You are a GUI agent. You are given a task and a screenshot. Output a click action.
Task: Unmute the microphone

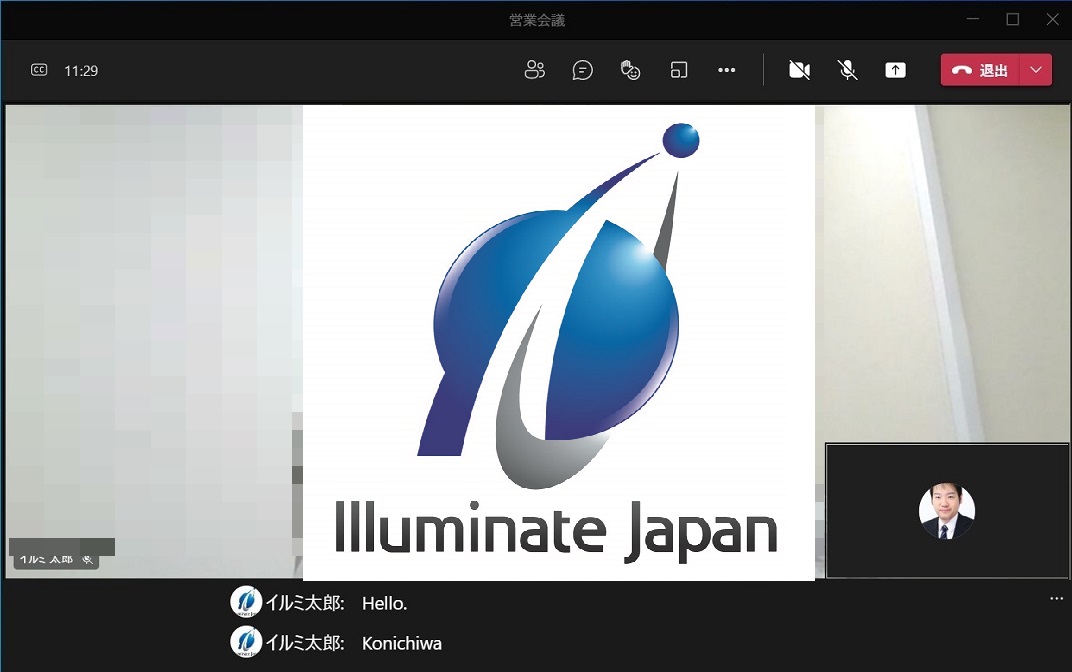pyautogui.click(x=848, y=70)
